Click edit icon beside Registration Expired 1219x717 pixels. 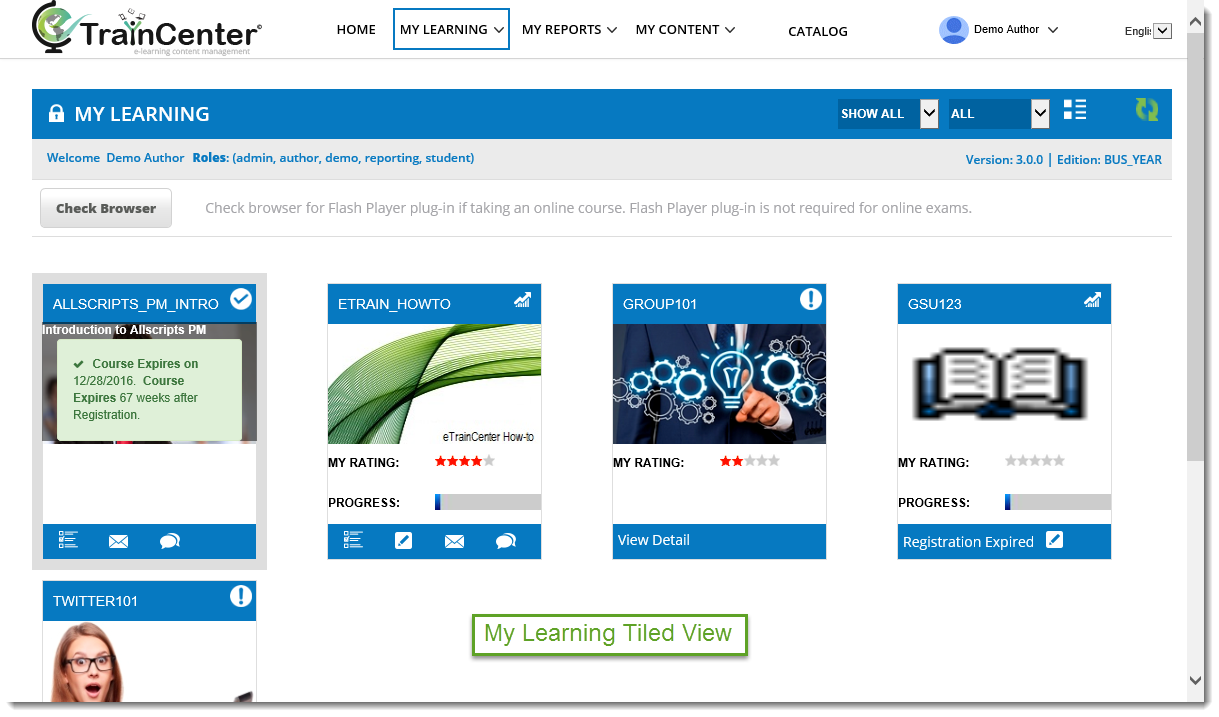pyautogui.click(x=1054, y=540)
